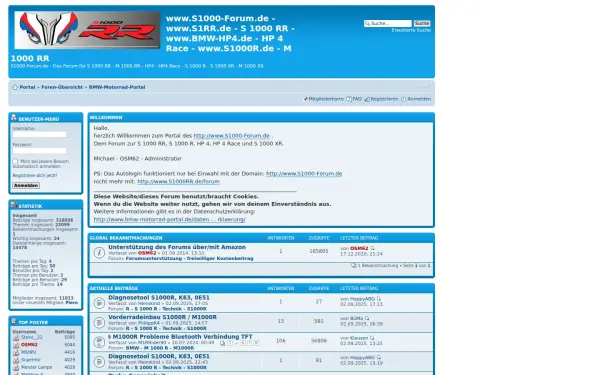The width and height of the screenshot is (600, 375).
Task: Open newest member Piero's profile
Action: pos(72,303)
